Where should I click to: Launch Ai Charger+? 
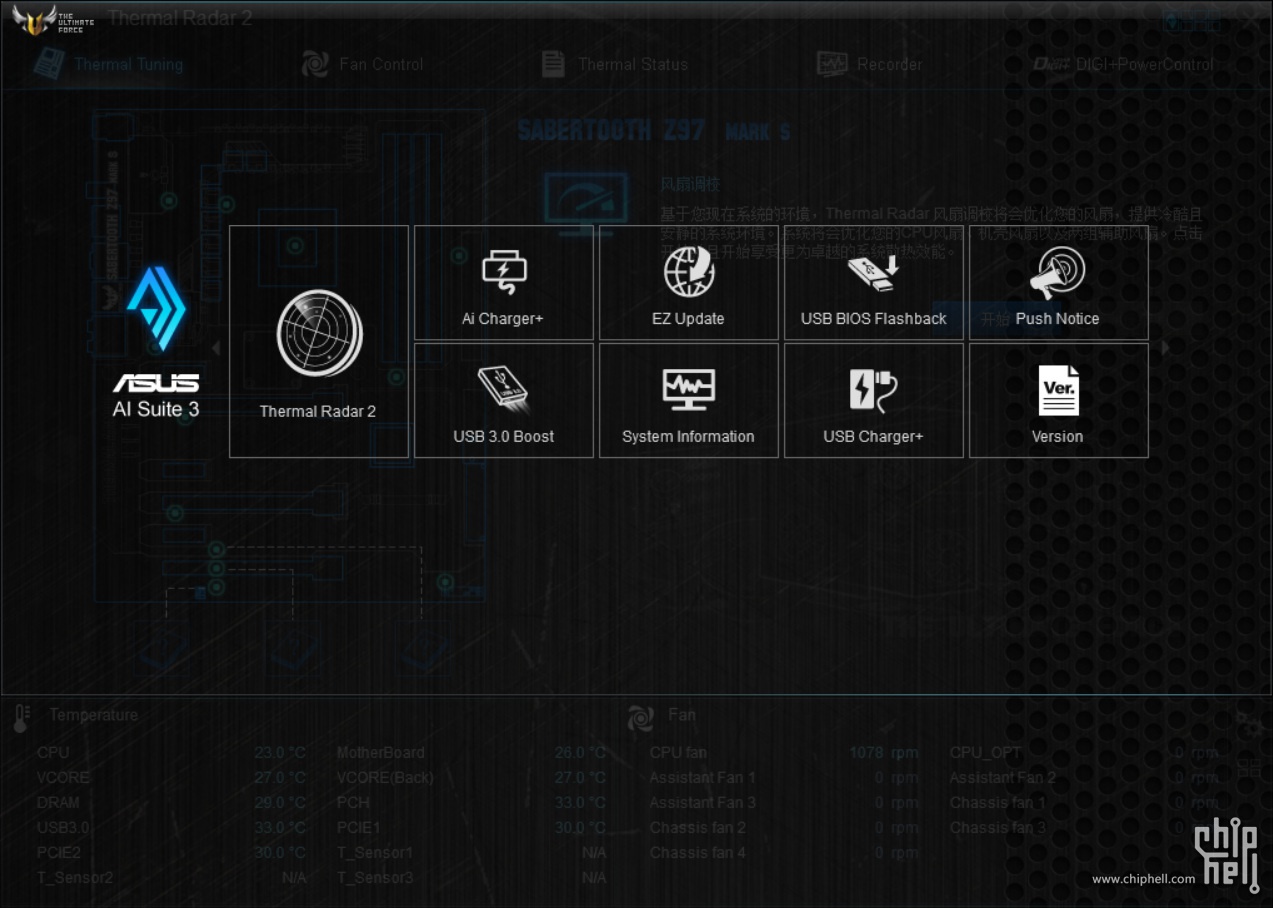(504, 283)
